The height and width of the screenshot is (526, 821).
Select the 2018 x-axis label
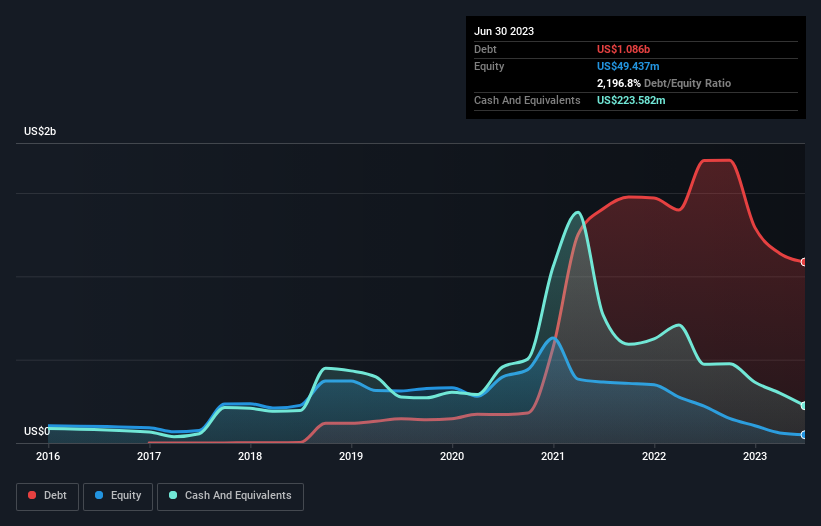(250, 456)
